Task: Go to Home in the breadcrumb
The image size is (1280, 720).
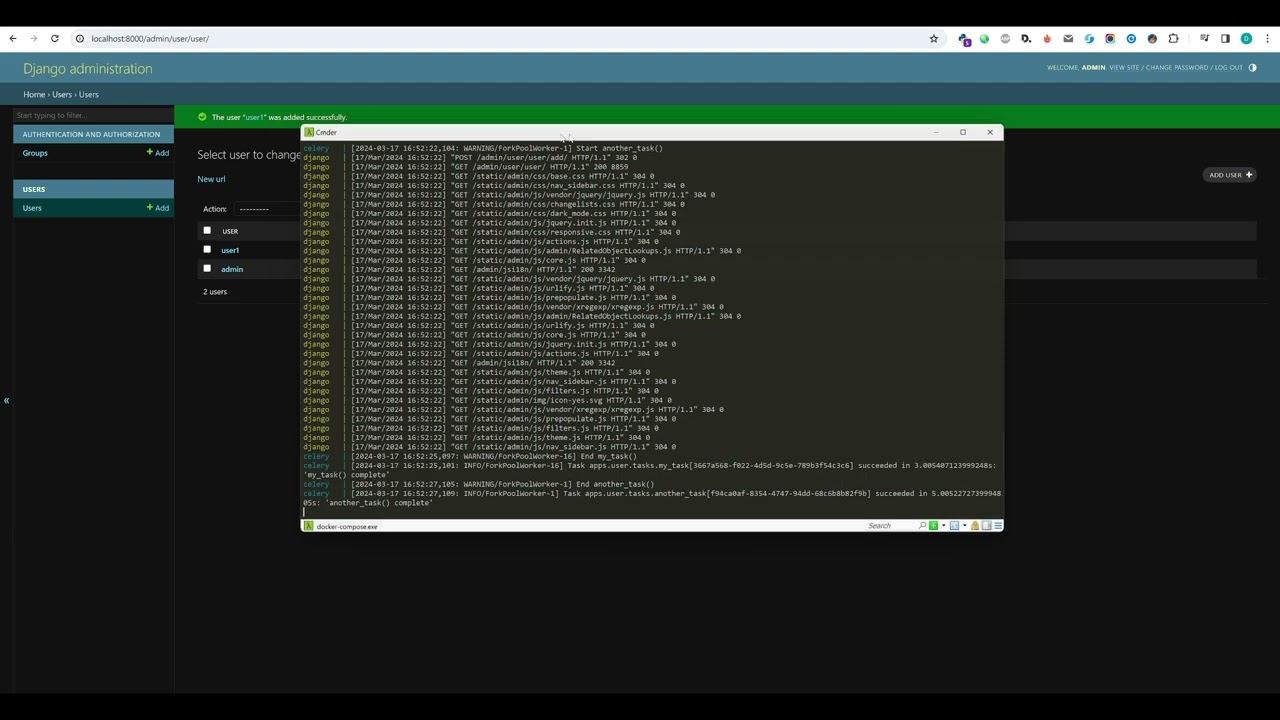Action: point(34,95)
